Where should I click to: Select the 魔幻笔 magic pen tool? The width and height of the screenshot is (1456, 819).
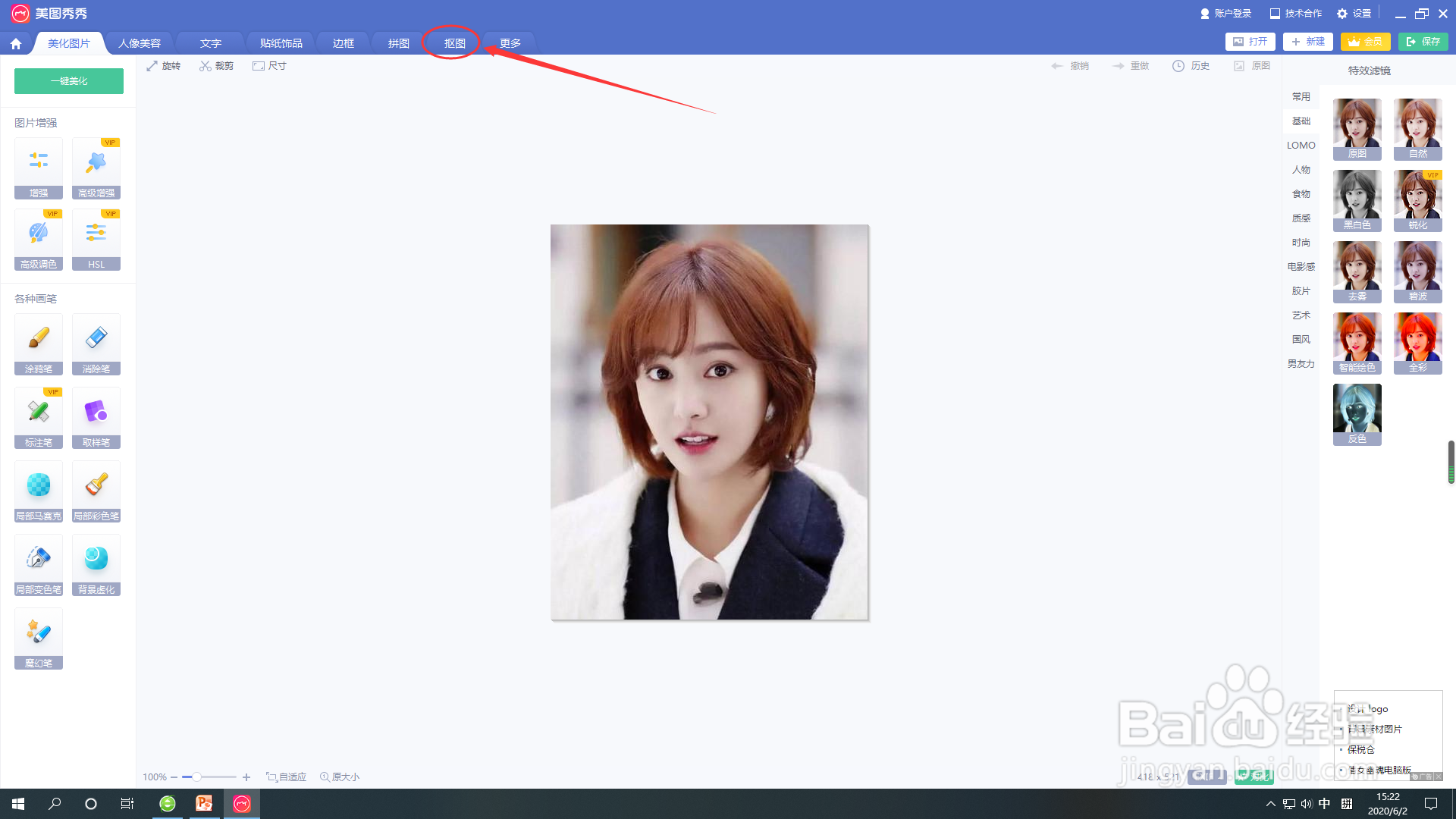click(39, 638)
